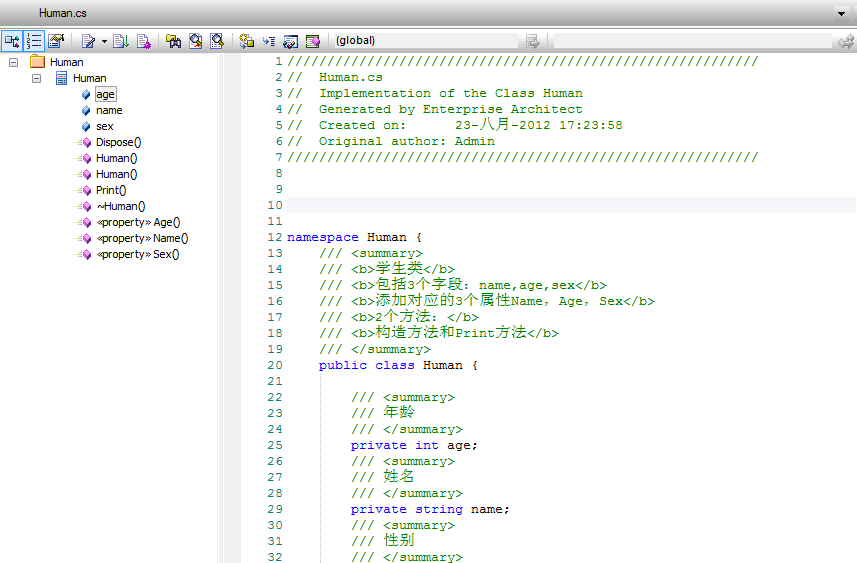Viewport: 857px width, 563px height.
Task: Open the (global) scope combo box
Action: click(425, 41)
